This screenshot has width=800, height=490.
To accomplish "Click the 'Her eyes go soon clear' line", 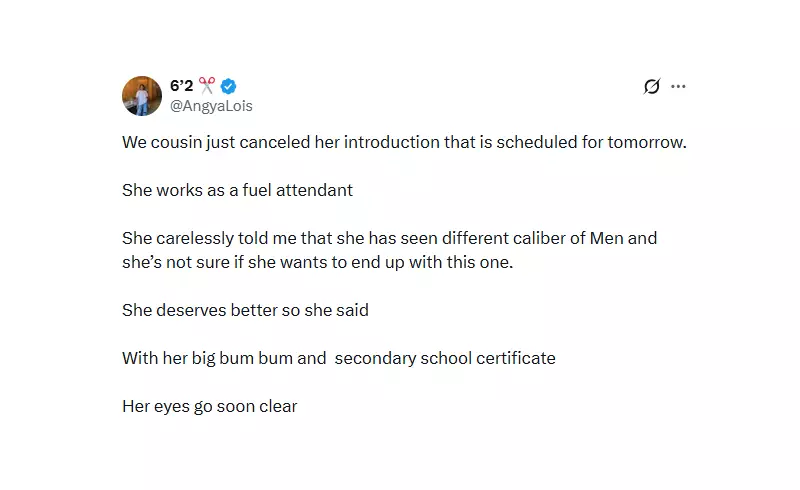I will point(209,406).
